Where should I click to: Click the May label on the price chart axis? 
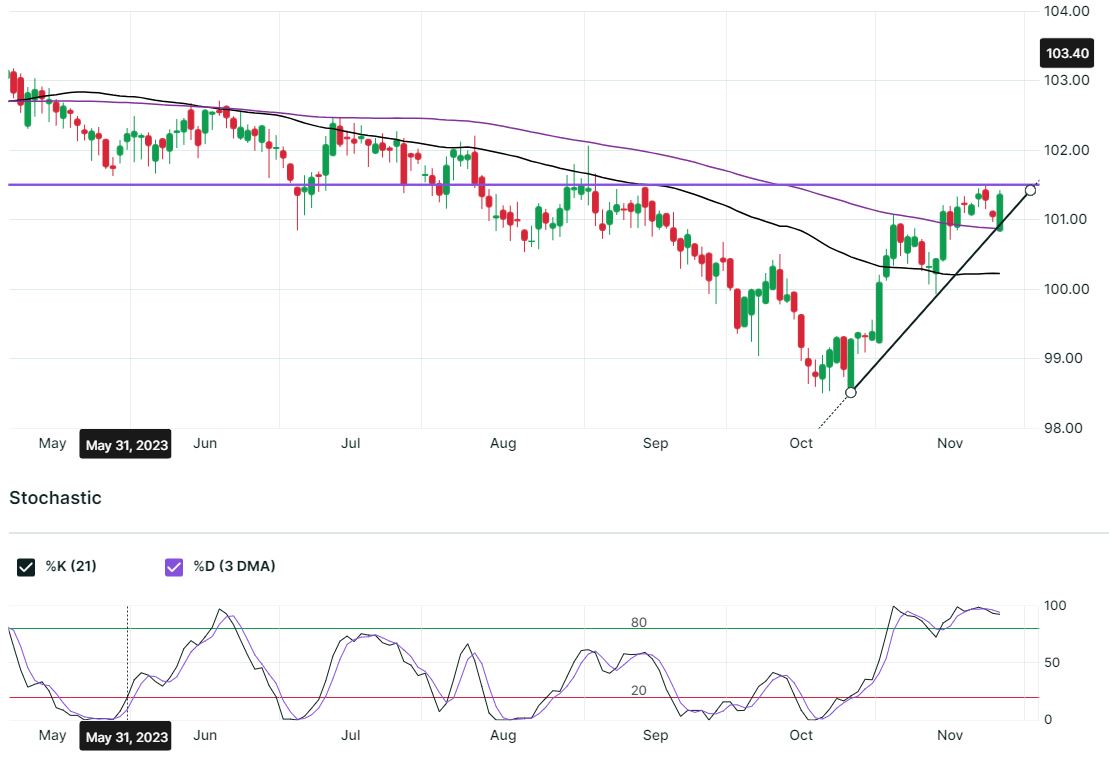pyautogui.click(x=52, y=444)
